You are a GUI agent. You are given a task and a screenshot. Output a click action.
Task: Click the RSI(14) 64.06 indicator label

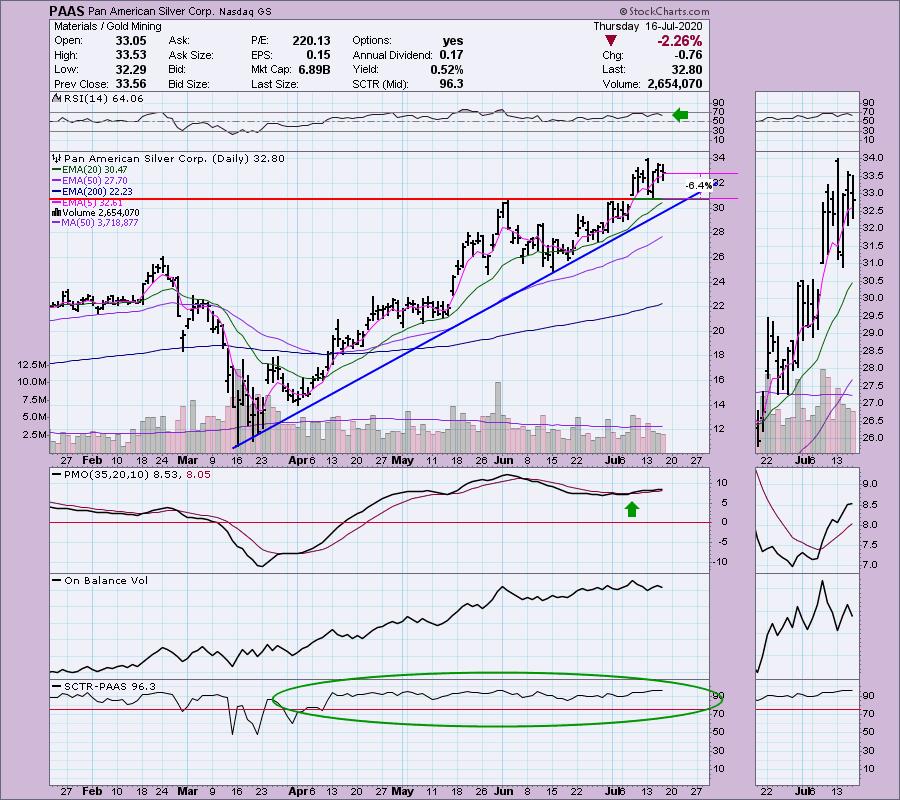click(x=103, y=98)
